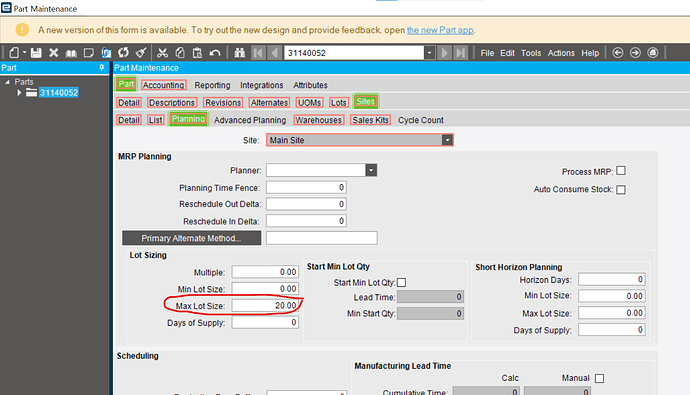690x395 pixels.
Task: Click the Delete X icon in toolbar
Action: (x=54, y=53)
